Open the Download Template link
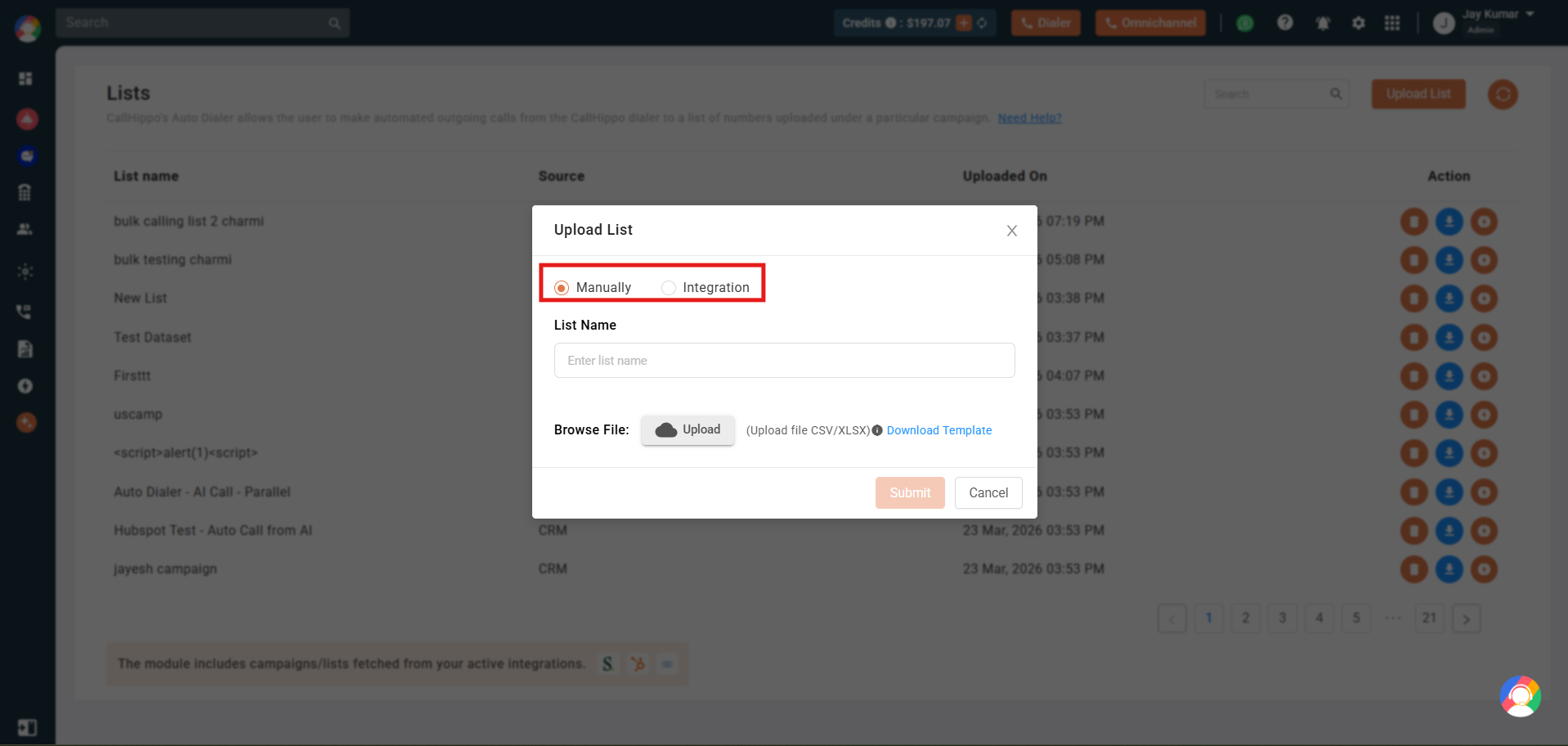The width and height of the screenshot is (1568, 746). coord(939,430)
